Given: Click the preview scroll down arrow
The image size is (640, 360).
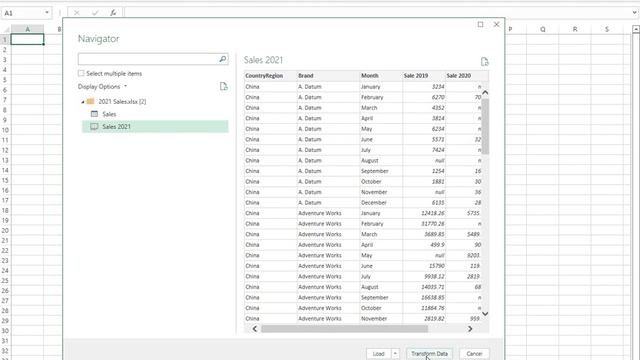Looking at the screenshot, I should (485, 313).
